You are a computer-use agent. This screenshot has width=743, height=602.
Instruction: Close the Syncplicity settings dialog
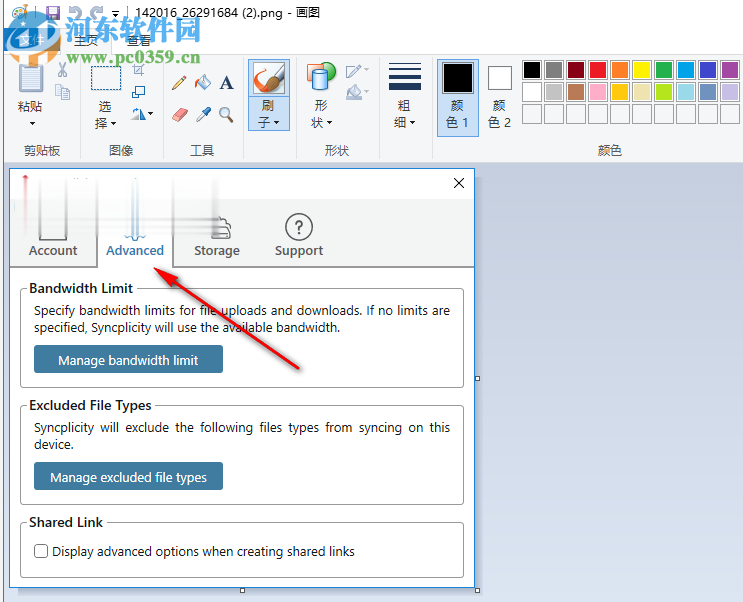pos(459,183)
